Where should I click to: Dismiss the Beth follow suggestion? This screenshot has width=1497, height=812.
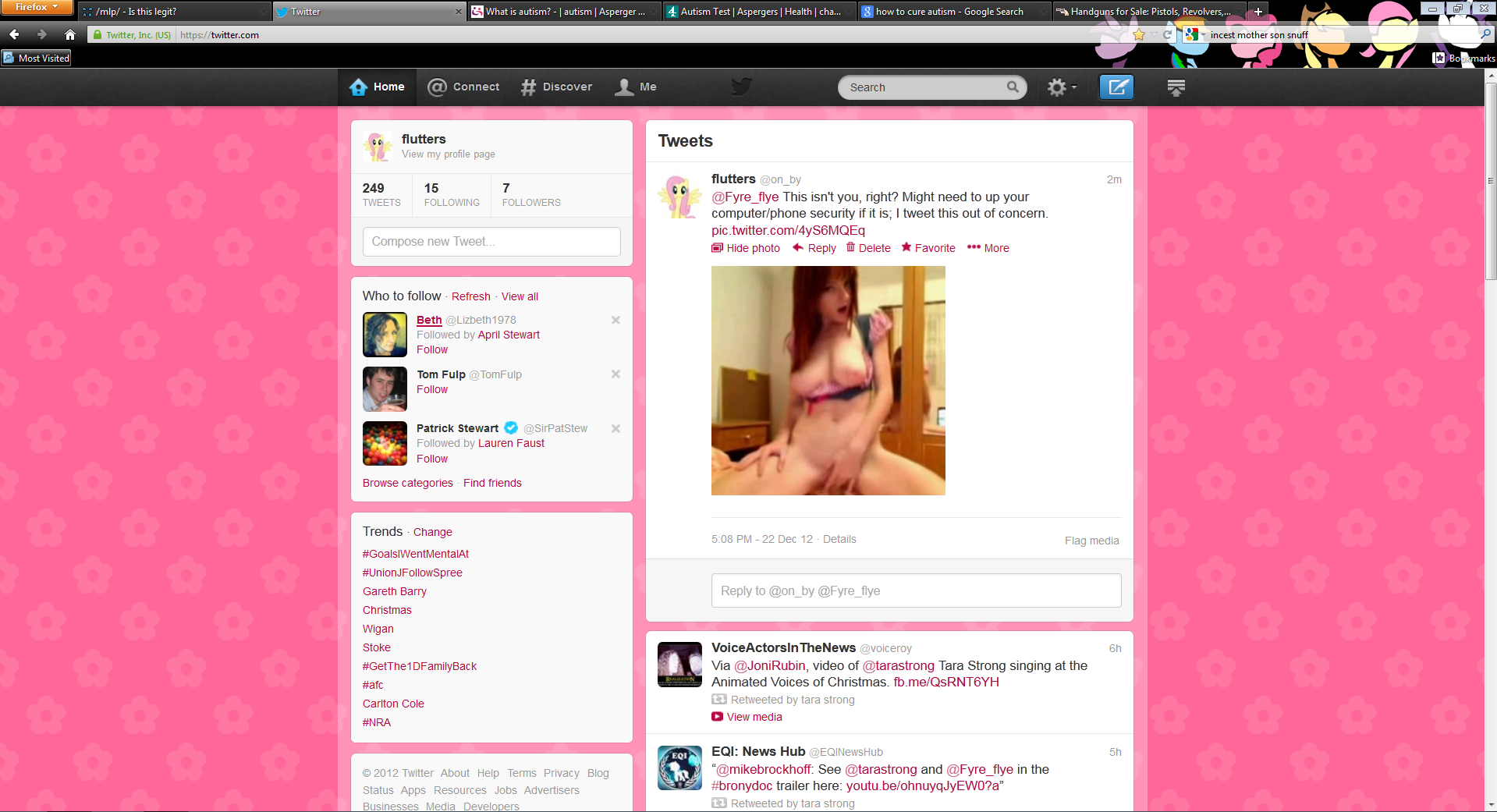(x=615, y=320)
